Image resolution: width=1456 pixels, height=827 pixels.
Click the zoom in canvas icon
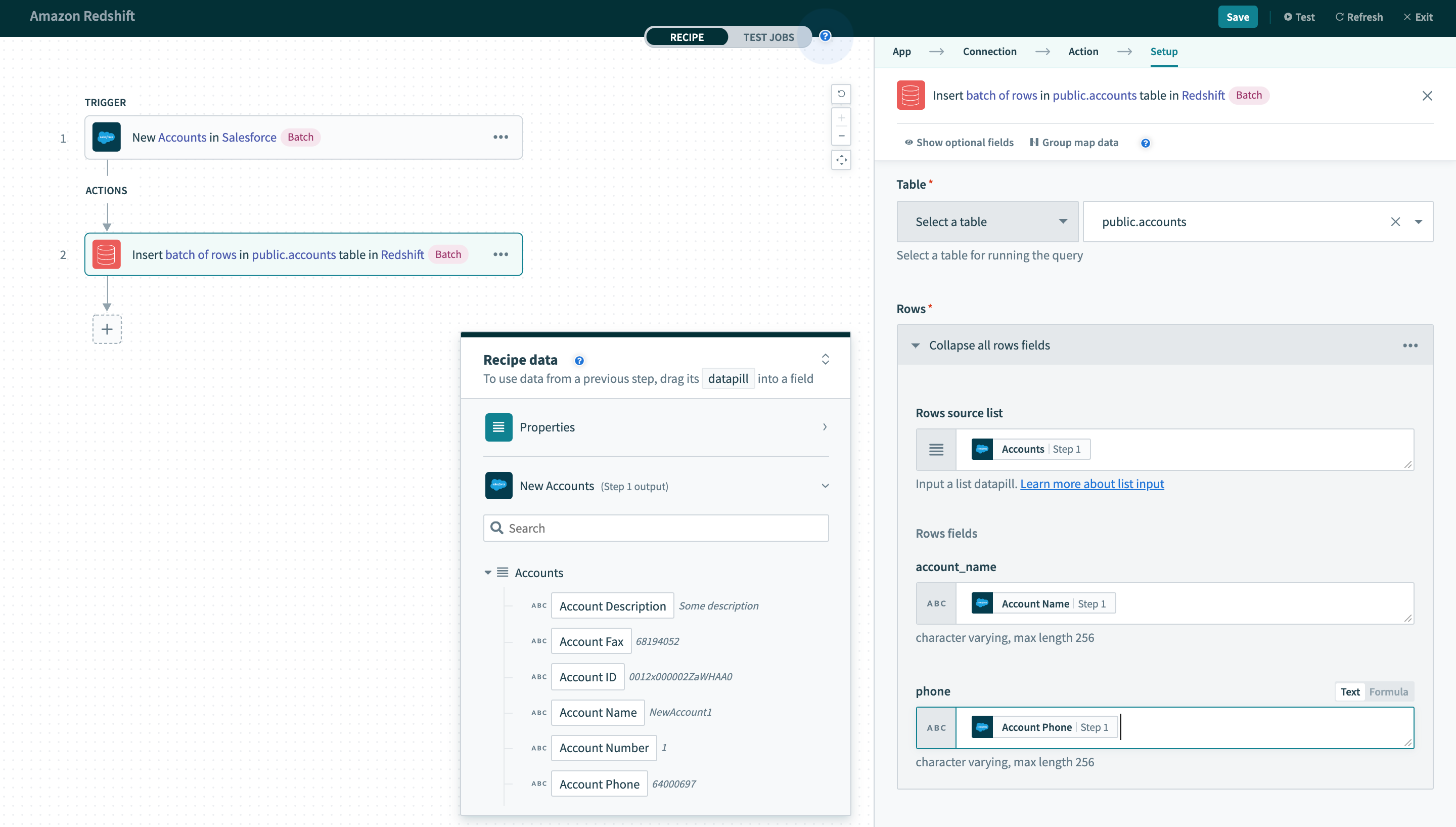841,118
